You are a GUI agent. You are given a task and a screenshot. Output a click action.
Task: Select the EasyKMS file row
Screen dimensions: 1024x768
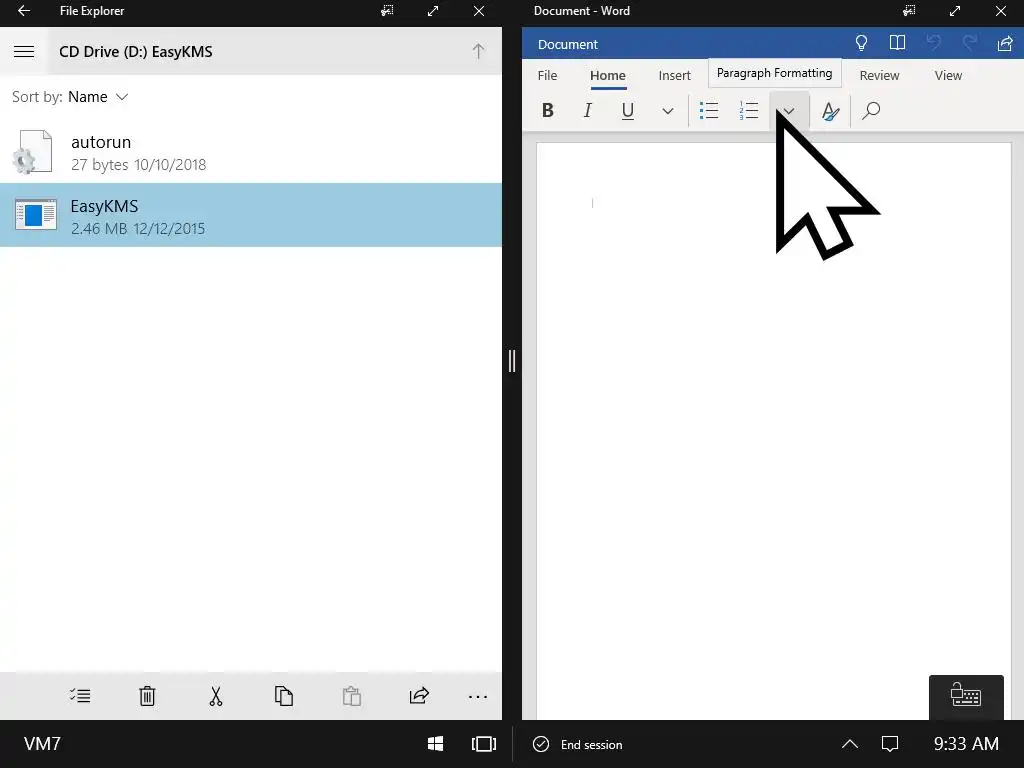(x=251, y=215)
